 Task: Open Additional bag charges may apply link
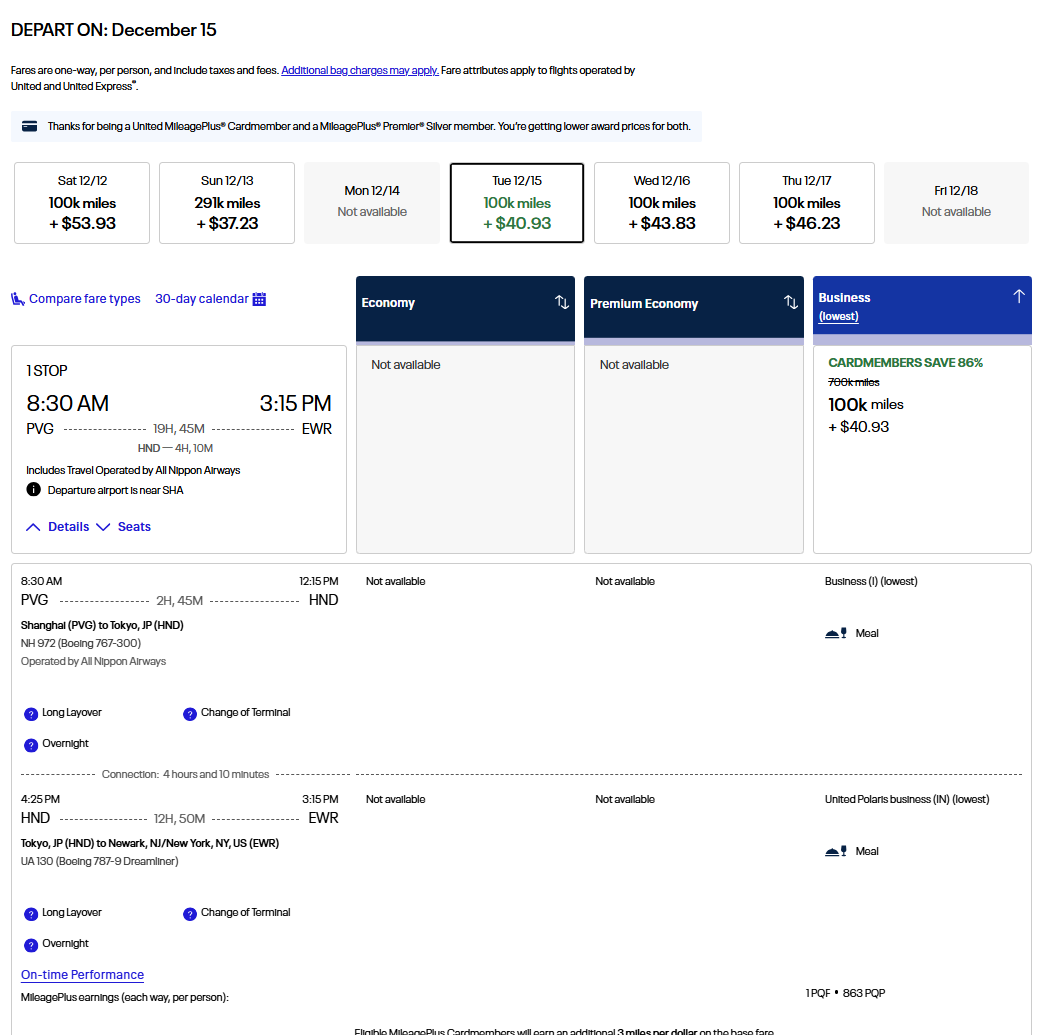point(360,70)
